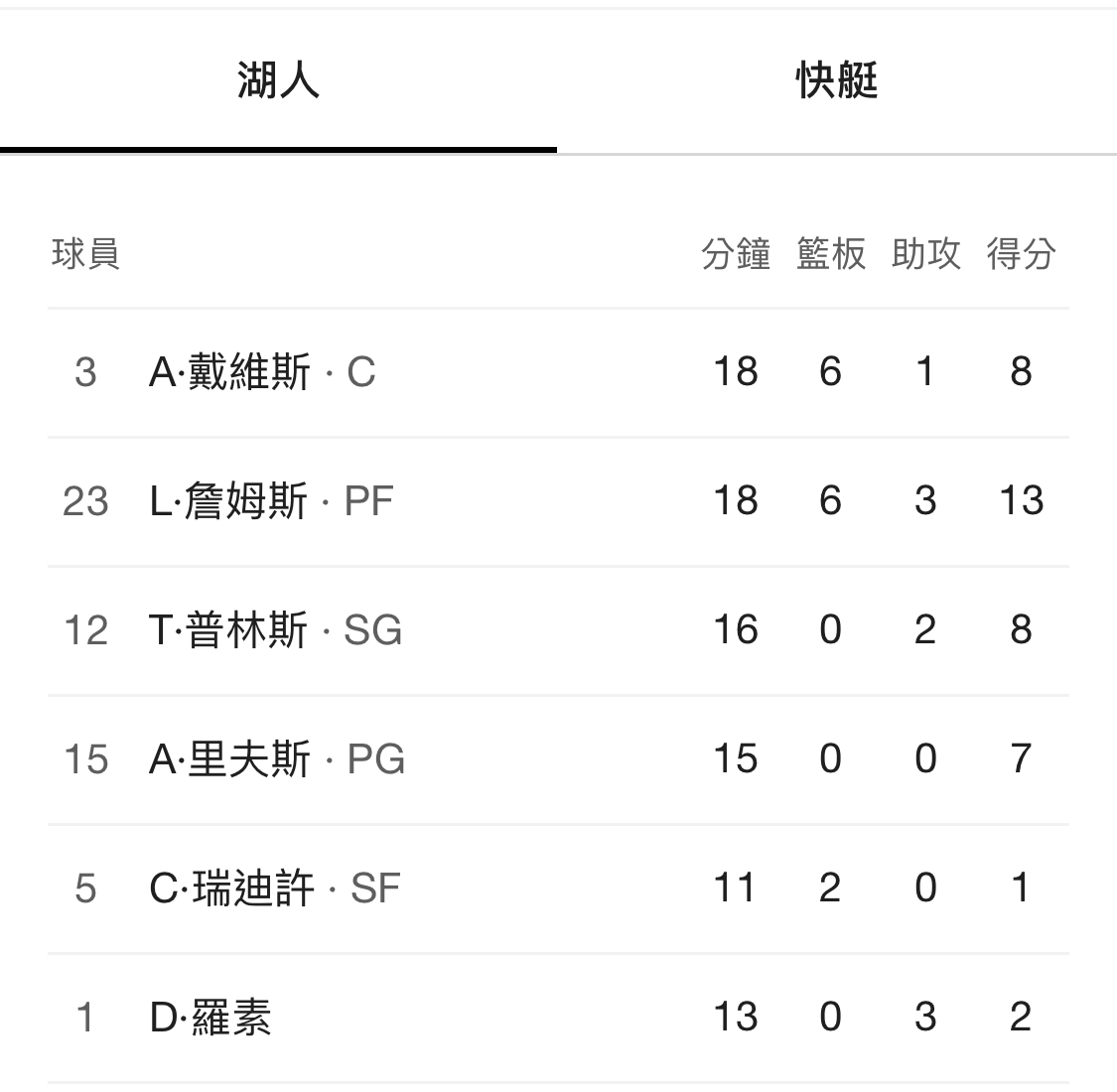
Task: Switch to the 湖人 team tab
Action: pos(278,81)
